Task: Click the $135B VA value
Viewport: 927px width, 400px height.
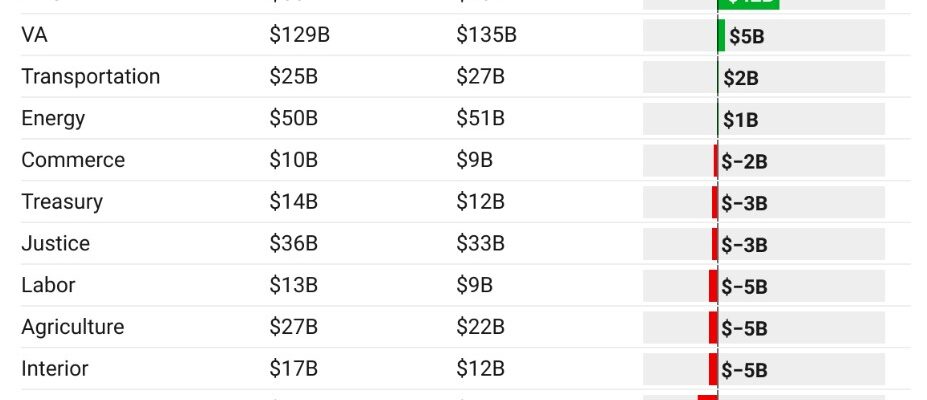Action: [486, 35]
